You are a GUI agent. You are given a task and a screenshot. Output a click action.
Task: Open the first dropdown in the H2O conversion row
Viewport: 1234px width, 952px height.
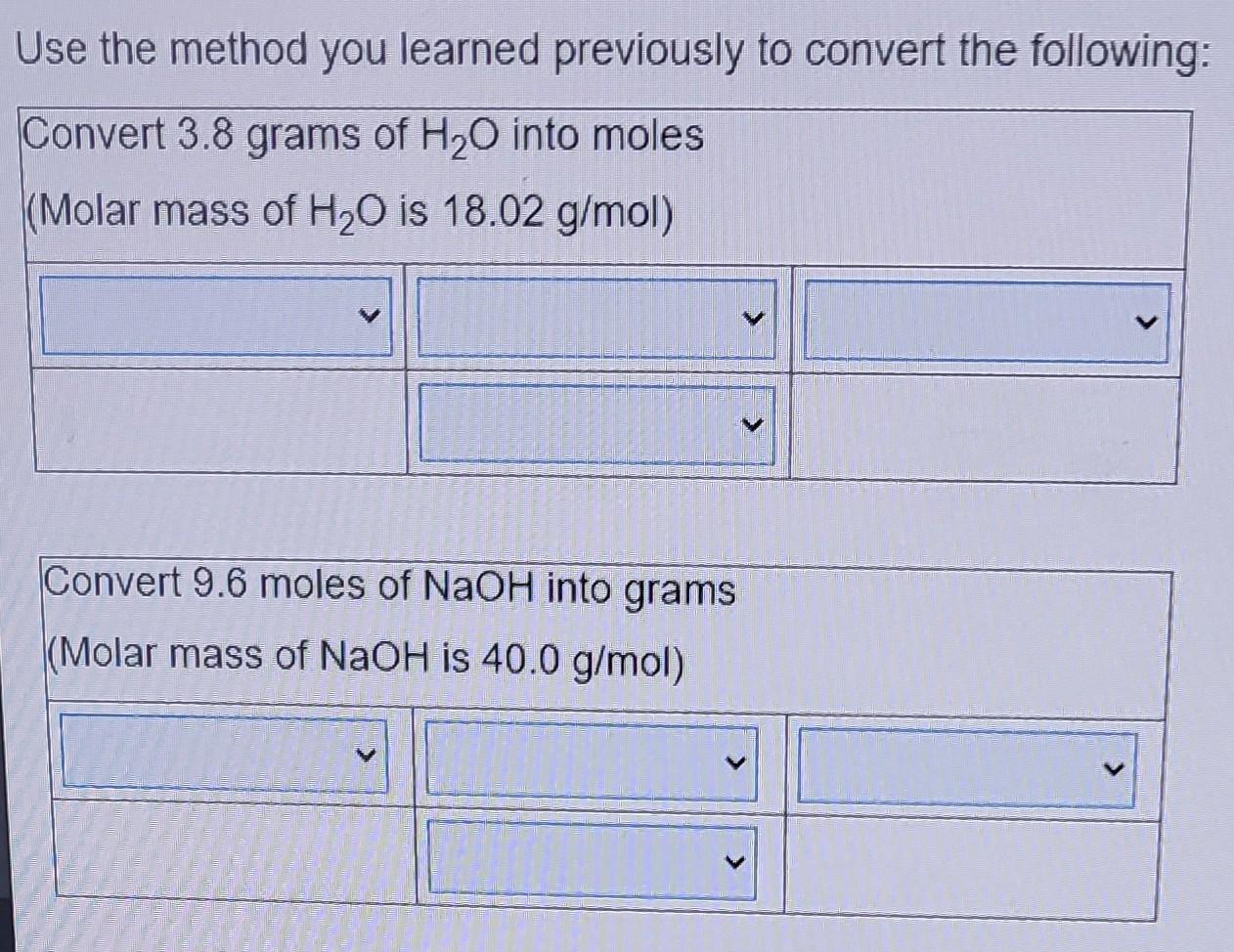coord(215,315)
